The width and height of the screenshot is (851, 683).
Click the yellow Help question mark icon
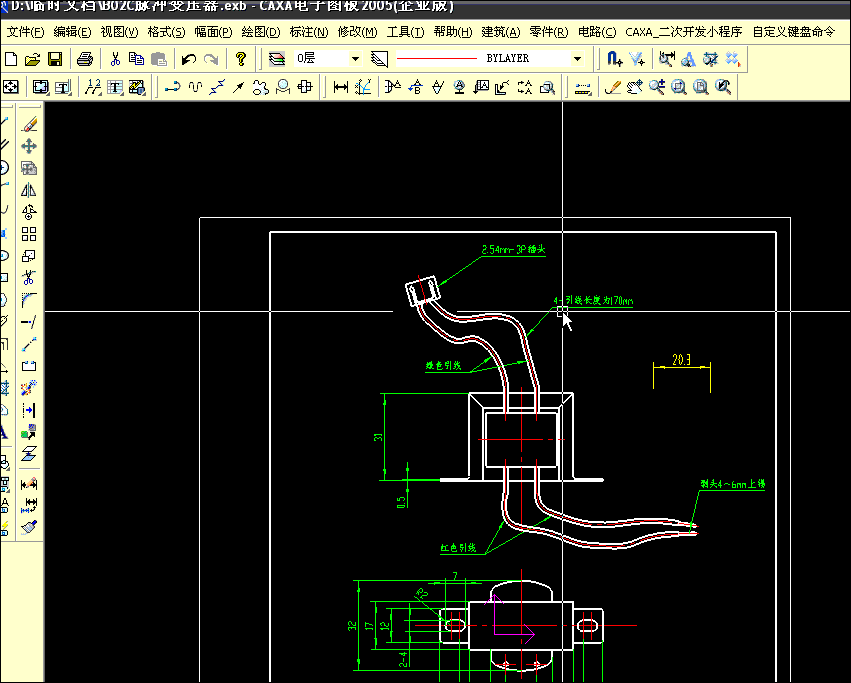(241, 59)
